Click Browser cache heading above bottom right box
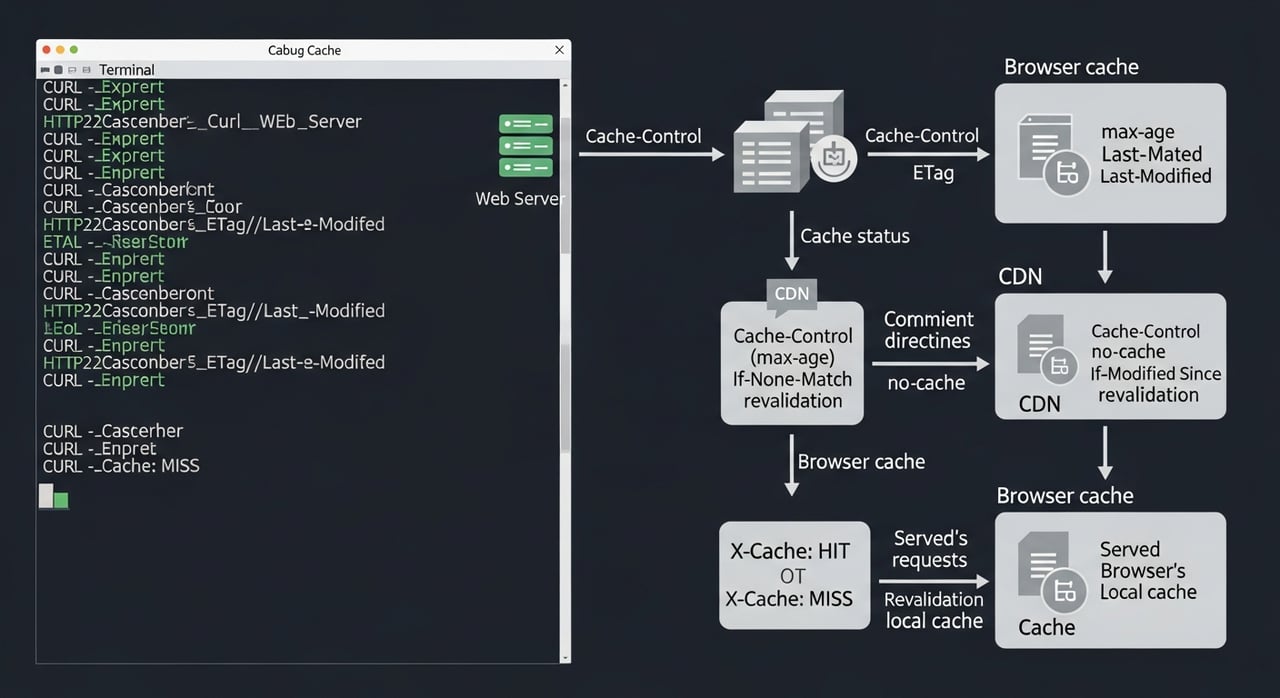Viewport: 1280px width, 698px height. point(1065,496)
